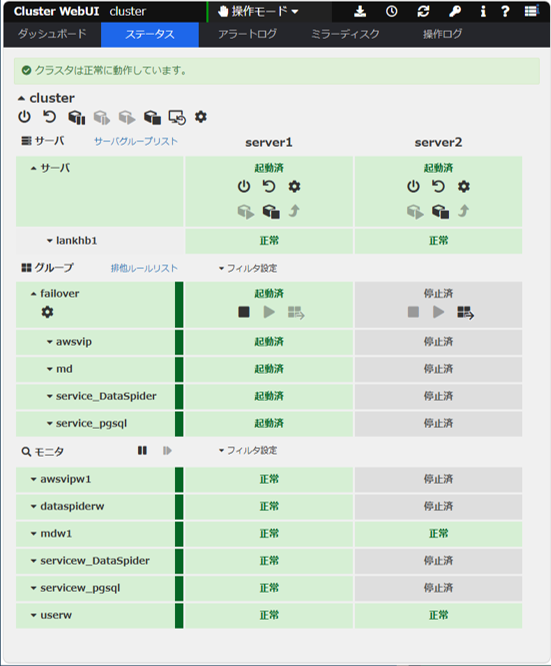Click the refresh icon in top bar

423,11
